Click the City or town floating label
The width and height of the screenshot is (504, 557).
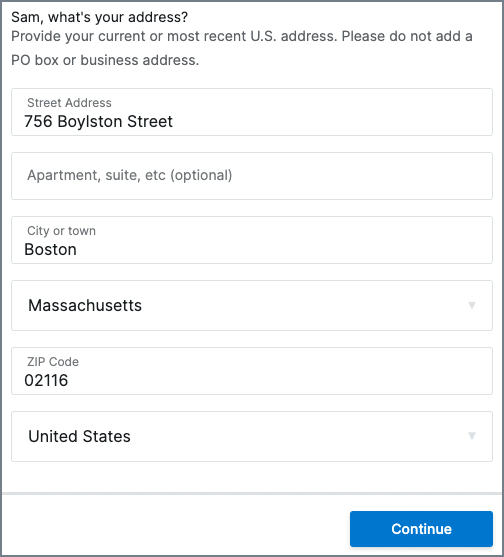61,231
